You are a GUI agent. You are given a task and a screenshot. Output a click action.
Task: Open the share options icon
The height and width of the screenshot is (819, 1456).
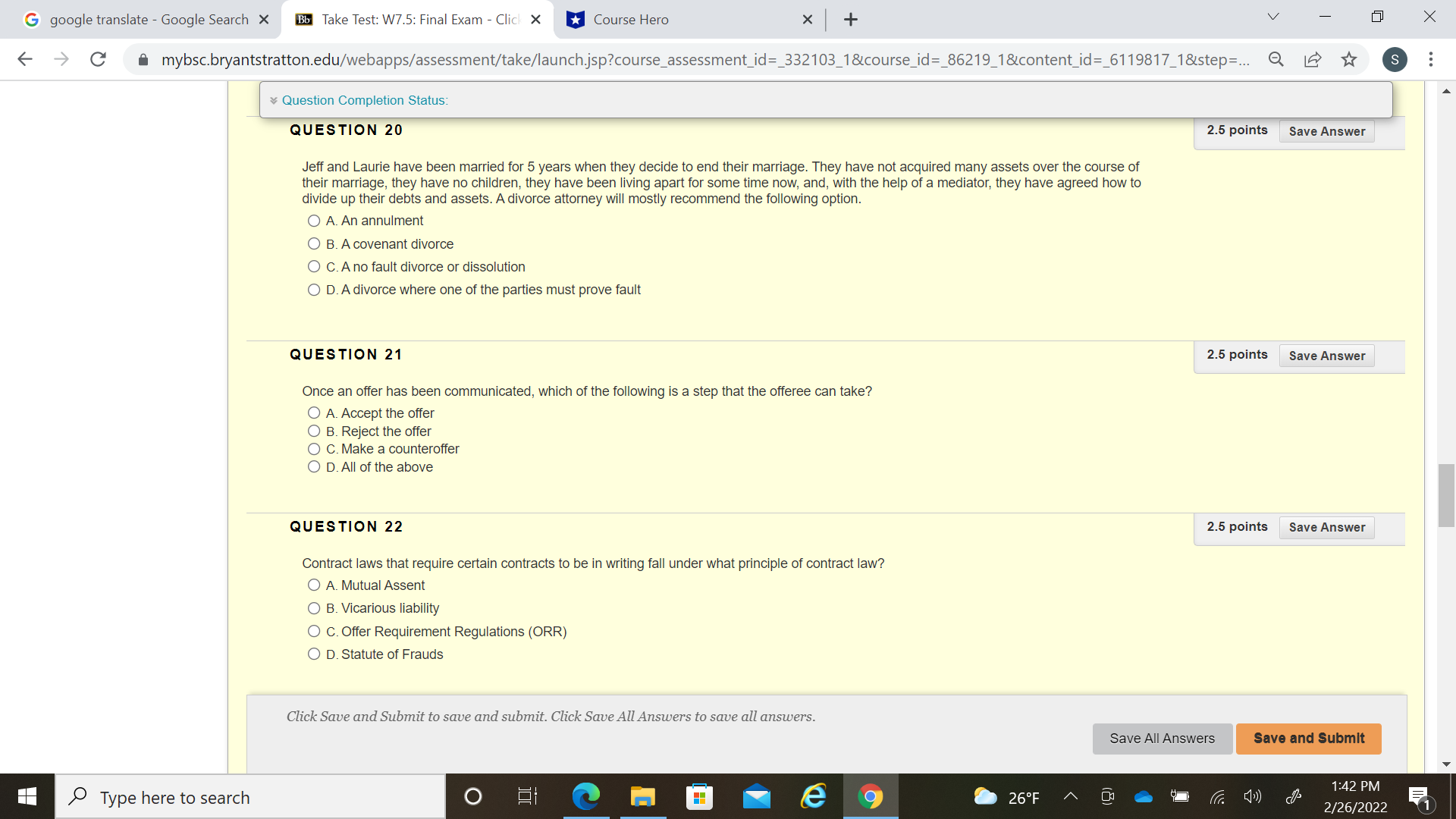[x=1313, y=59]
